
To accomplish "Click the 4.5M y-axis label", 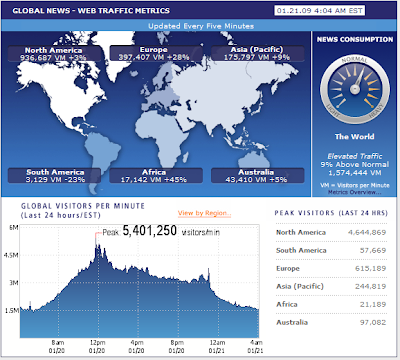I will [x=11, y=255].
